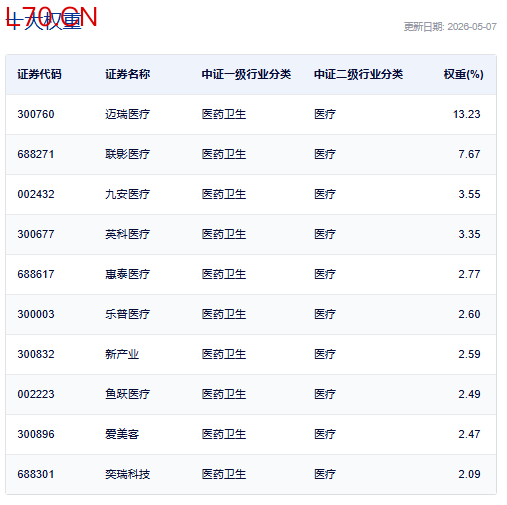The width and height of the screenshot is (507, 505).
Task: Click weight value 3.55
Action: pos(469,194)
